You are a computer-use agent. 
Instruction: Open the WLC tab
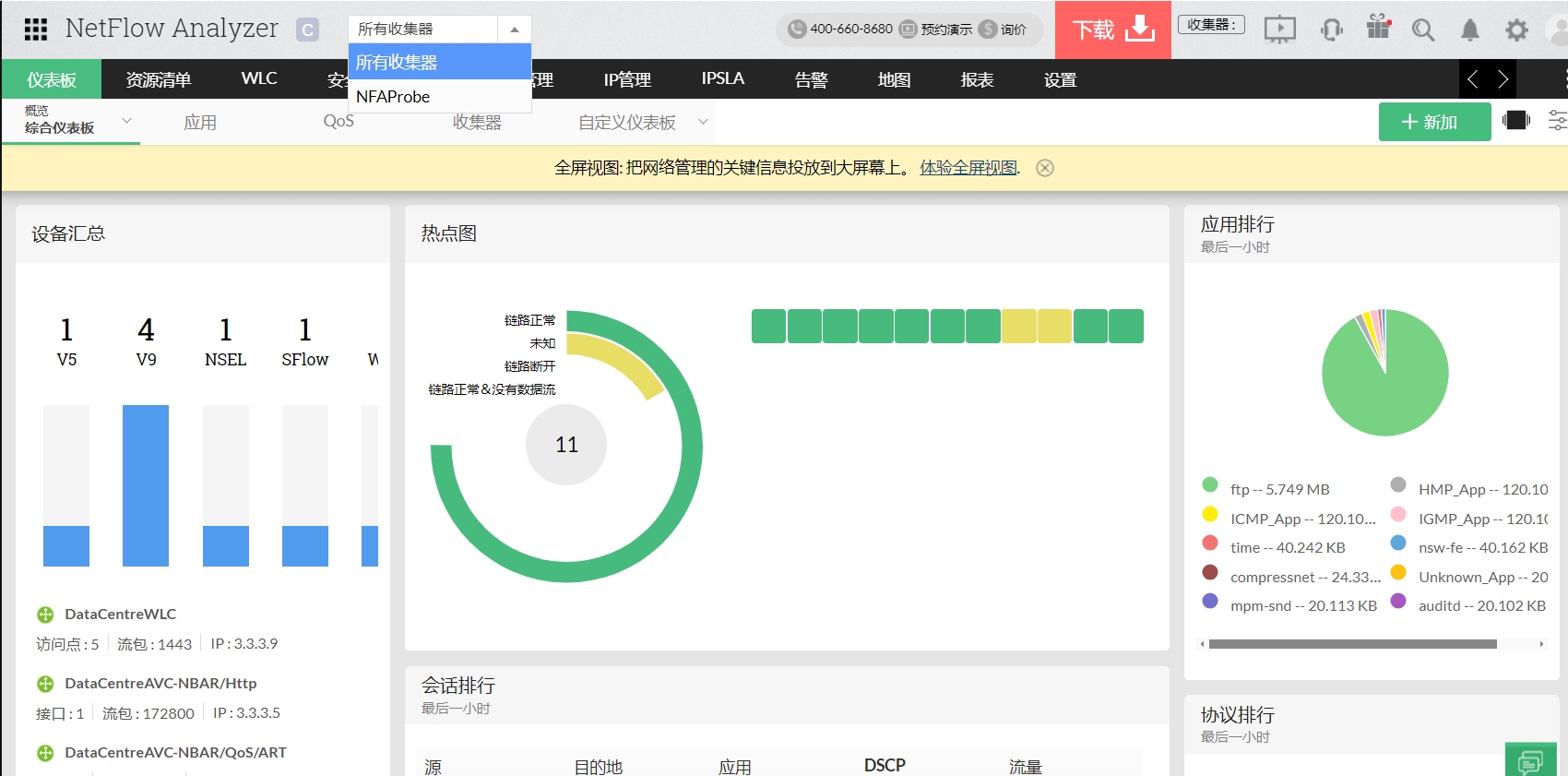(259, 78)
